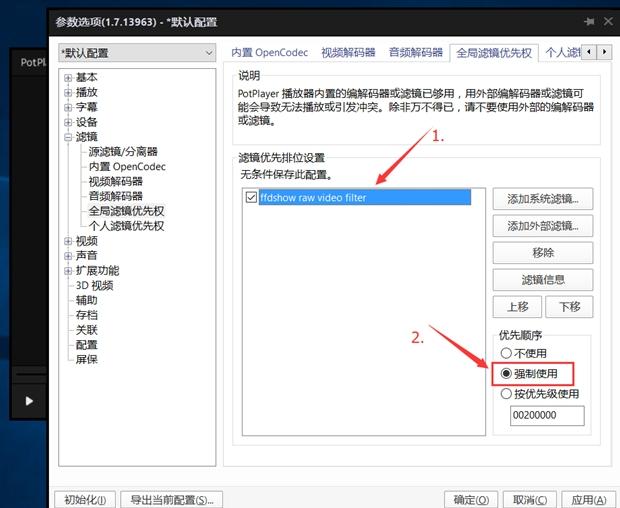Open the partially hidden 个人滤镜 tab
The image size is (620, 508).
pyautogui.click(x=563, y=53)
